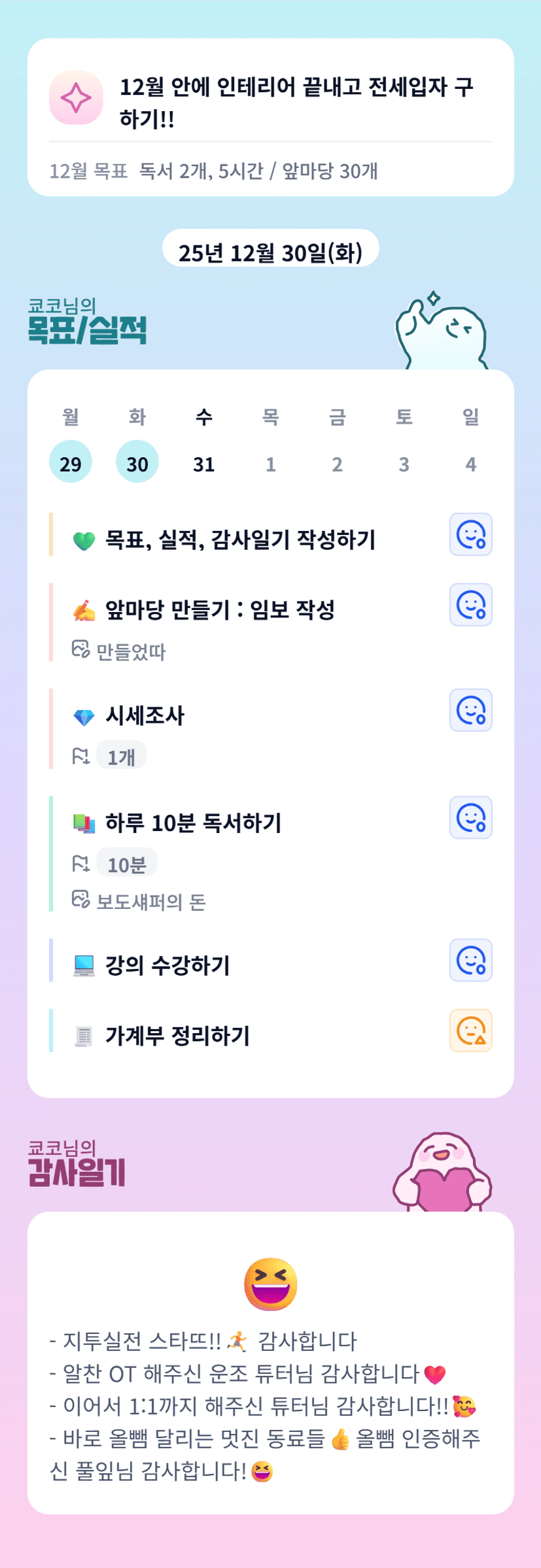Click the 보도섀퍼의 돈 note text
The image size is (541, 1568).
pos(151,902)
